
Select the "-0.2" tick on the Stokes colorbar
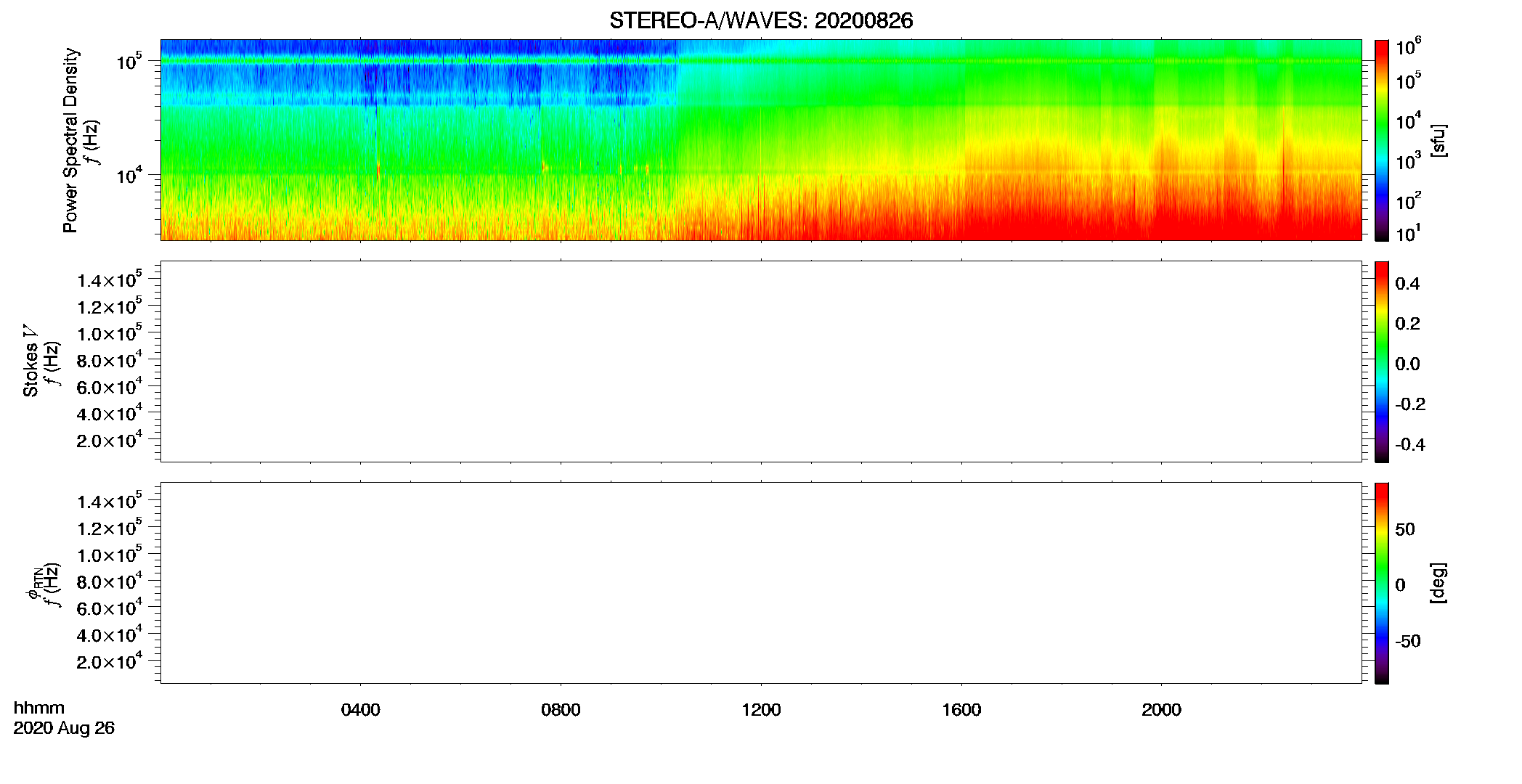1410,404
